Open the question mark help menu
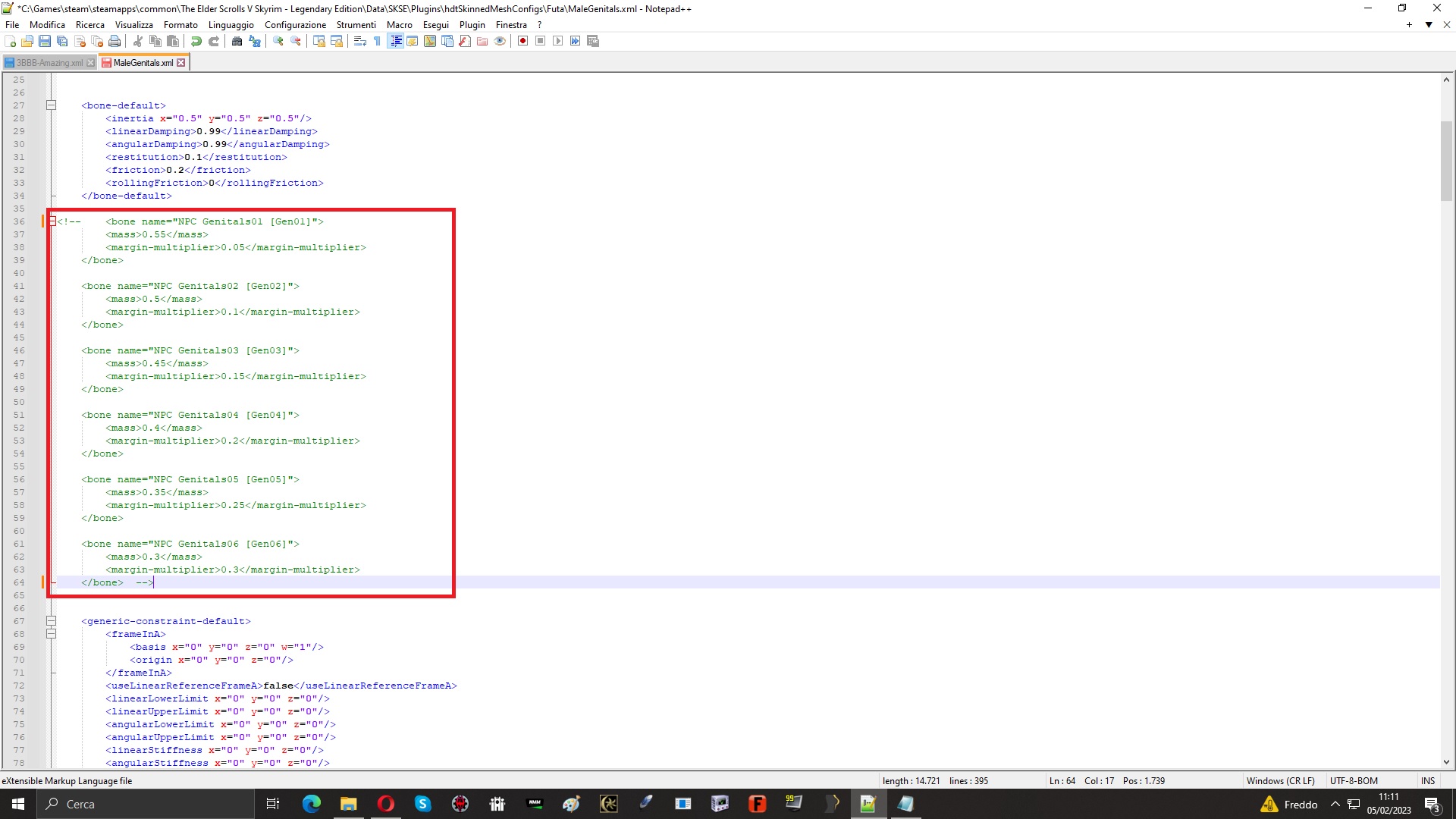The height and width of the screenshot is (819, 1456). point(539,25)
